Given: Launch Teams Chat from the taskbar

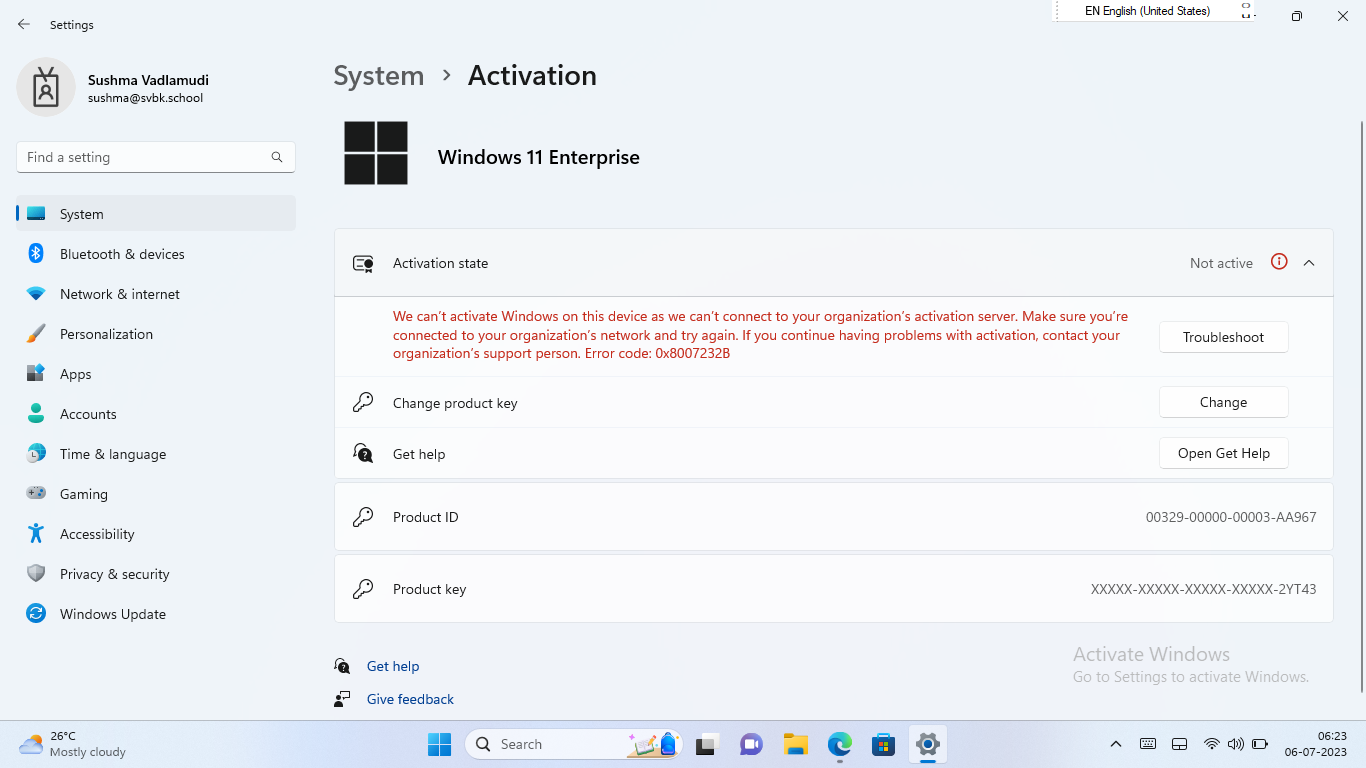Looking at the screenshot, I should tap(751, 744).
